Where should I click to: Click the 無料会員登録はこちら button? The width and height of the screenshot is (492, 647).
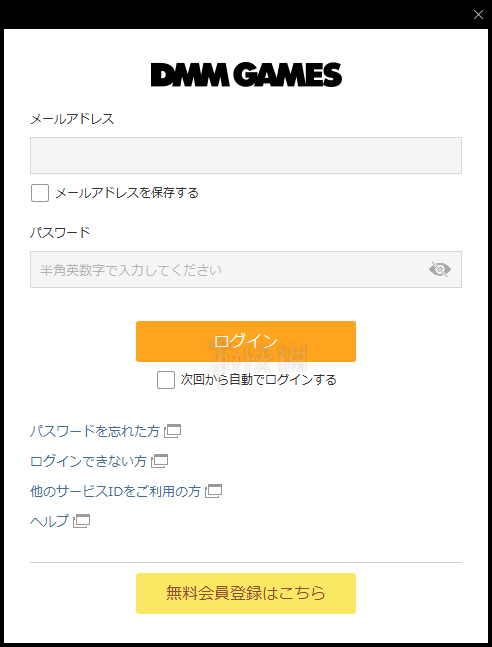(x=246, y=593)
